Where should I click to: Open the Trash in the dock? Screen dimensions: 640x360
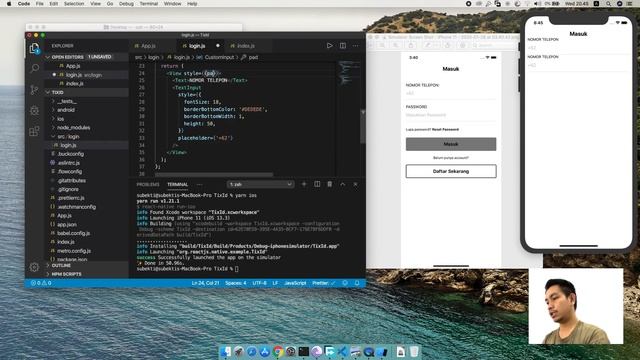click(x=414, y=351)
